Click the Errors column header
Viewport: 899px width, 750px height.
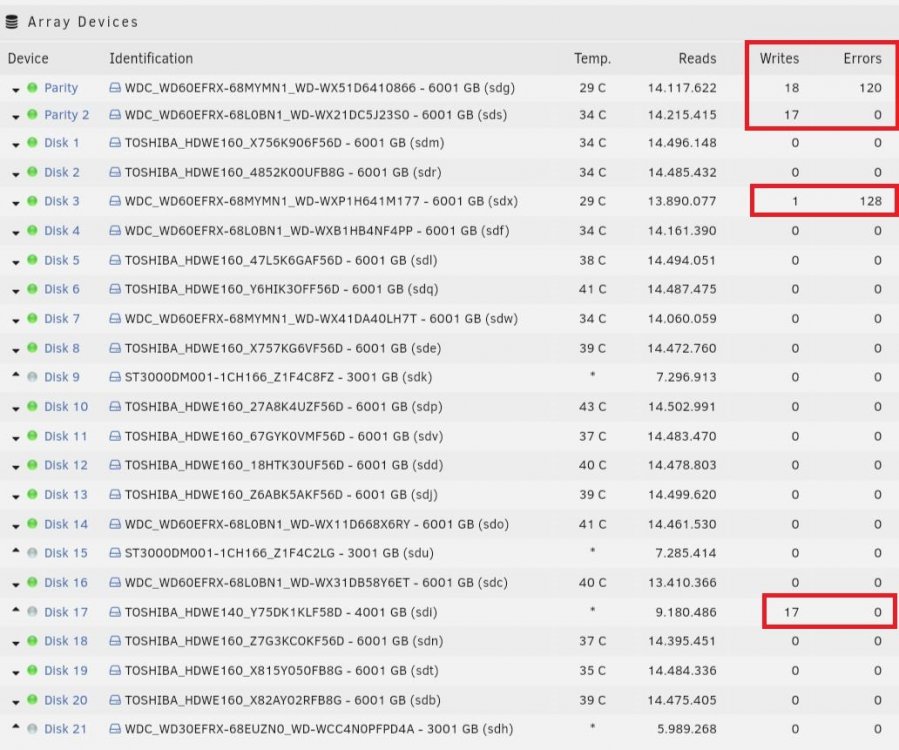tap(862, 58)
